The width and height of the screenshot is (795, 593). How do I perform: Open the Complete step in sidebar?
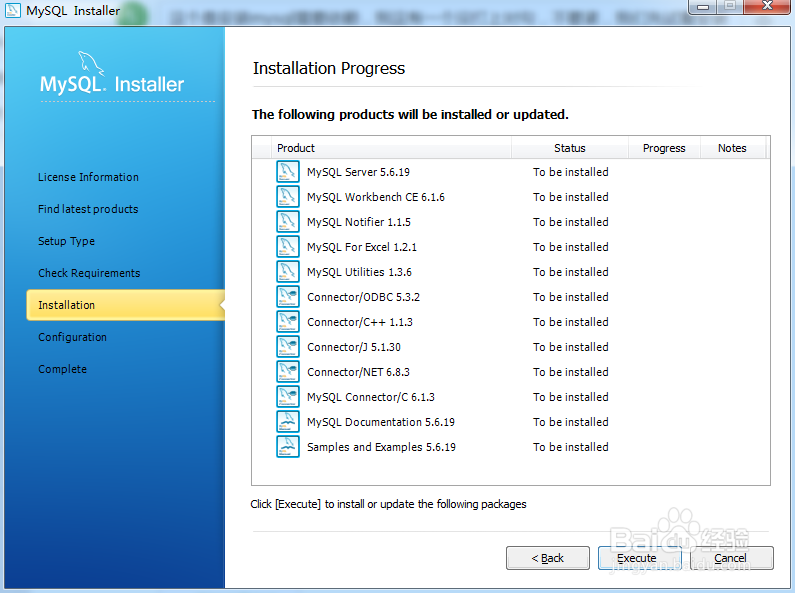coord(62,369)
